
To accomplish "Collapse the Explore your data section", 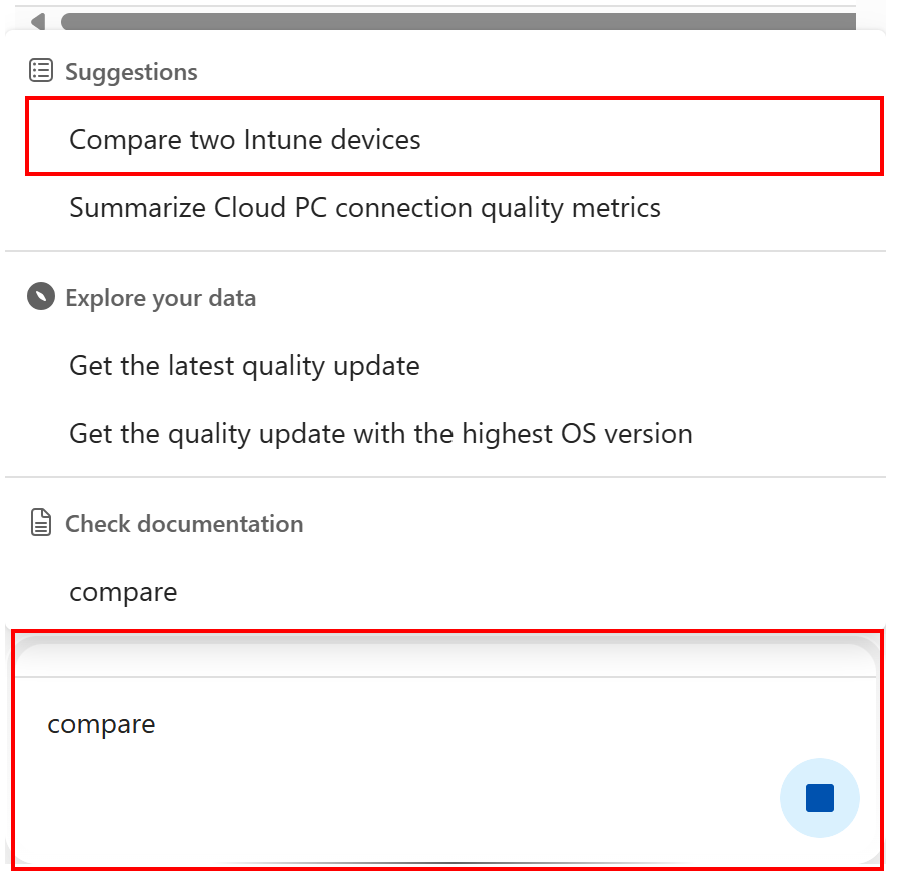I will pyautogui.click(x=160, y=297).
